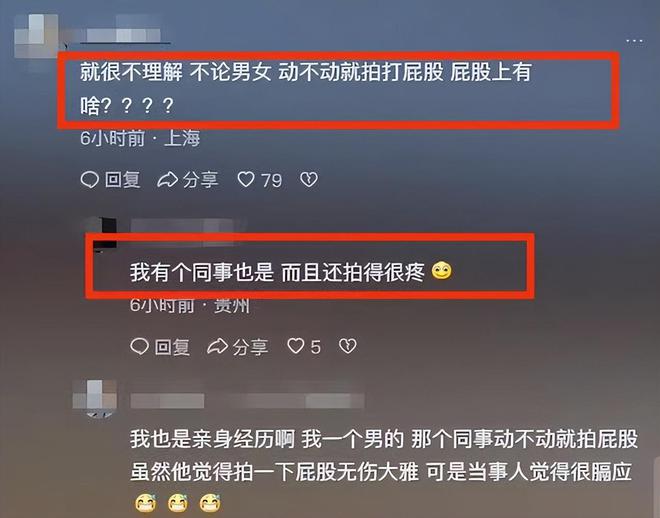Click the third commenter's blurred username
This screenshot has width=660, height=518.
pos(247,401)
